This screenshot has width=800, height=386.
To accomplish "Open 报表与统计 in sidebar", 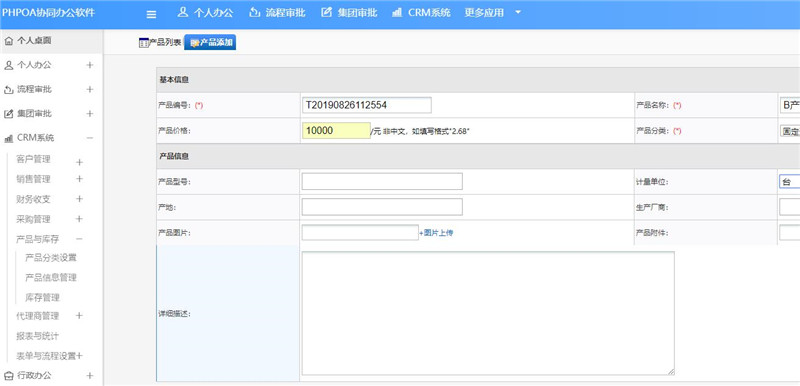I will [38, 336].
